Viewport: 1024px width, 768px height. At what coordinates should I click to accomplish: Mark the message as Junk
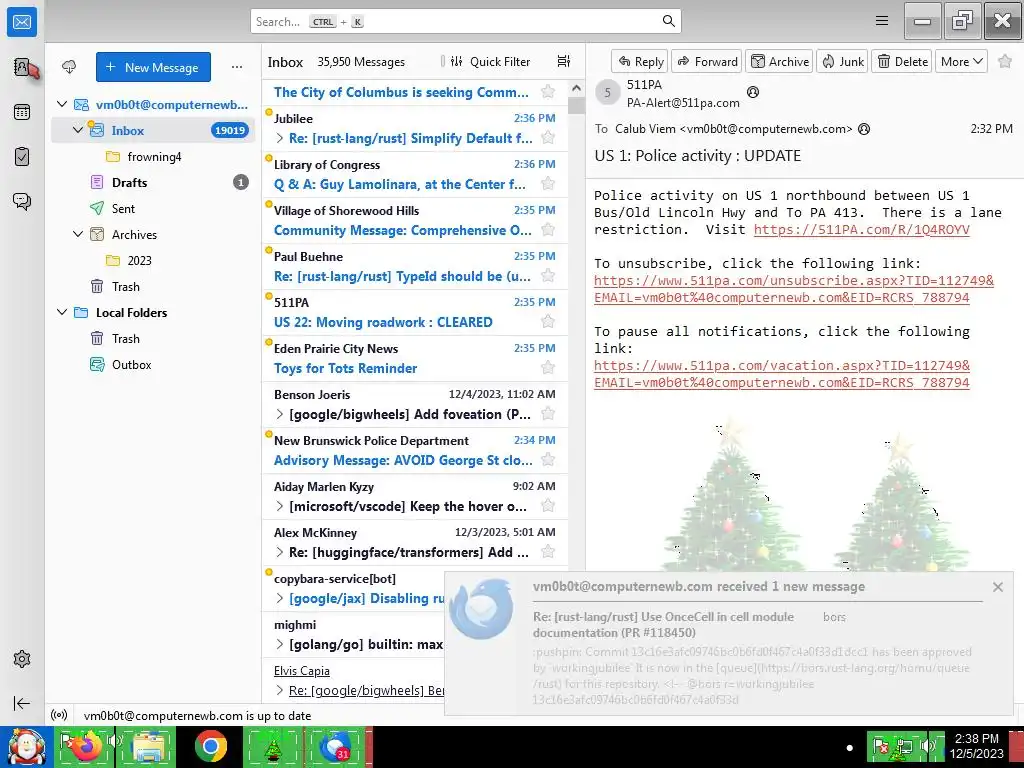click(842, 61)
